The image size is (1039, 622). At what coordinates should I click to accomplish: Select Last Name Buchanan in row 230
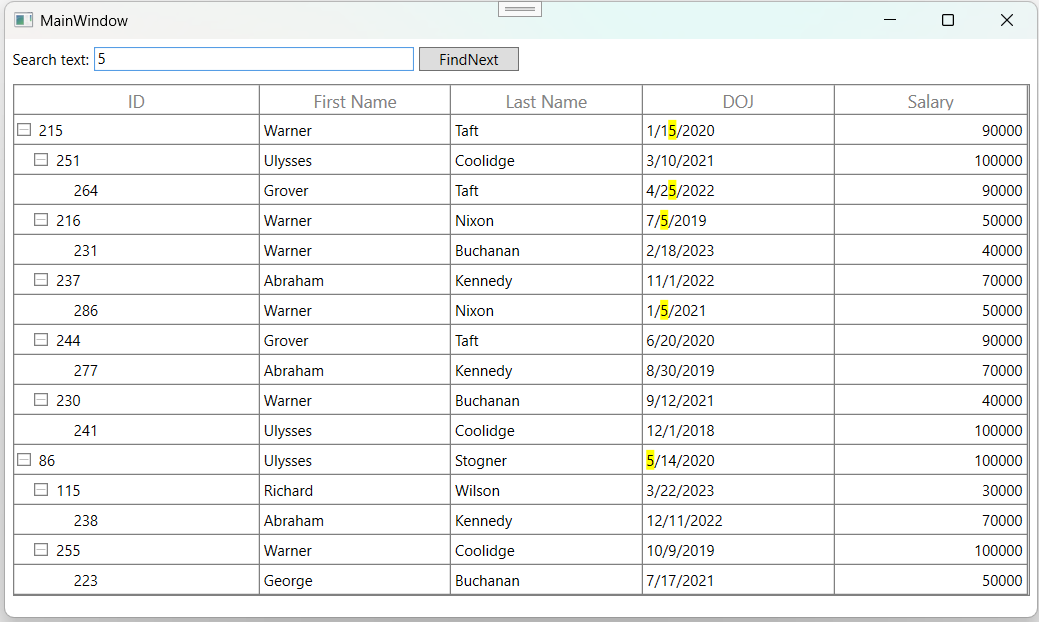(546, 399)
